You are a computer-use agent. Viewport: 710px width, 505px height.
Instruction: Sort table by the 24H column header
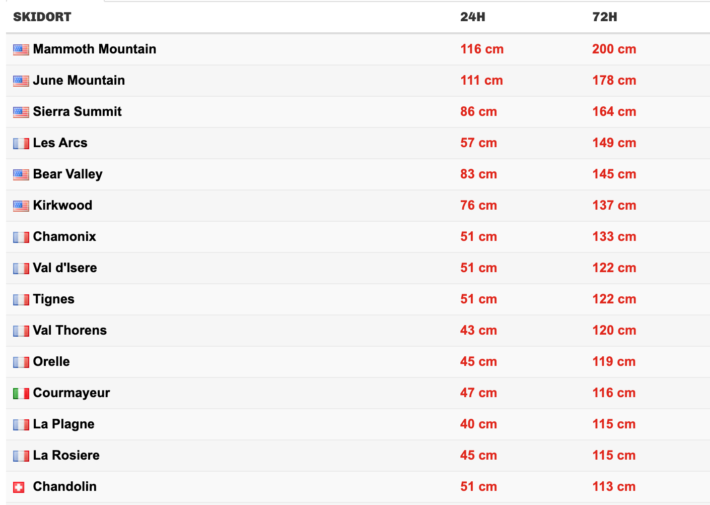click(472, 17)
